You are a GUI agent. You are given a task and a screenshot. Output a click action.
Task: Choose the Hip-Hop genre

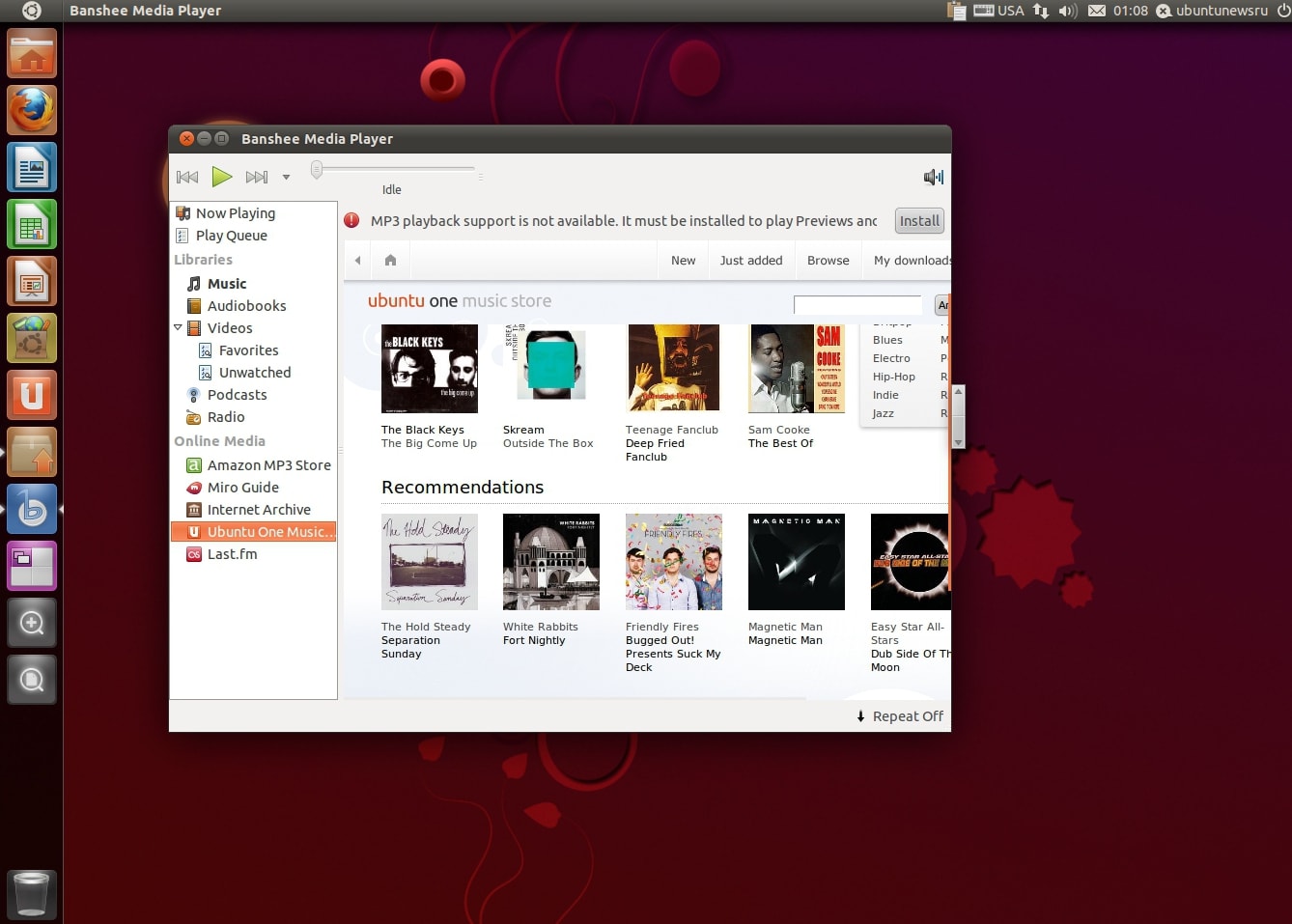(x=894, y=377)
